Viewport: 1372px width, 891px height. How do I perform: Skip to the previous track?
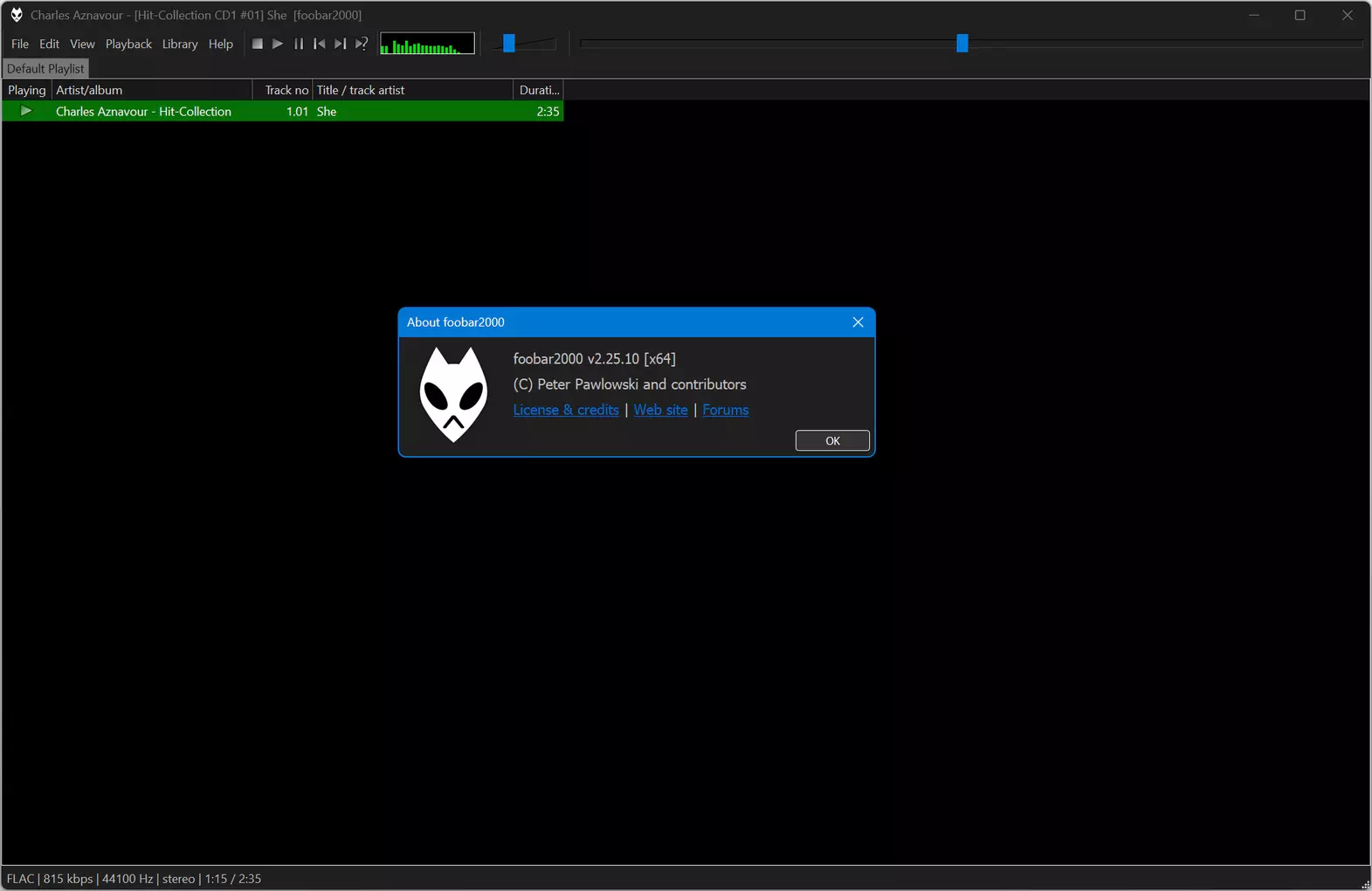320,44
